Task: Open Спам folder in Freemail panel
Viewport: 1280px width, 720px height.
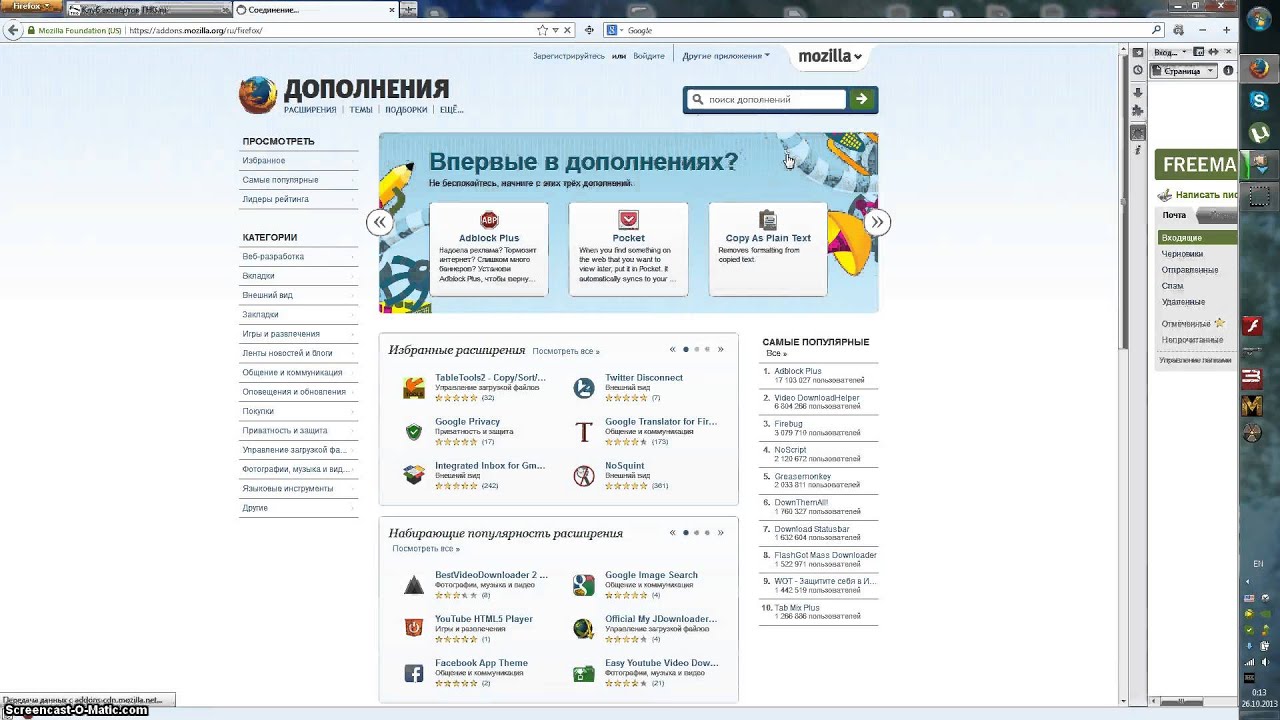Action: coord(1172,286)
